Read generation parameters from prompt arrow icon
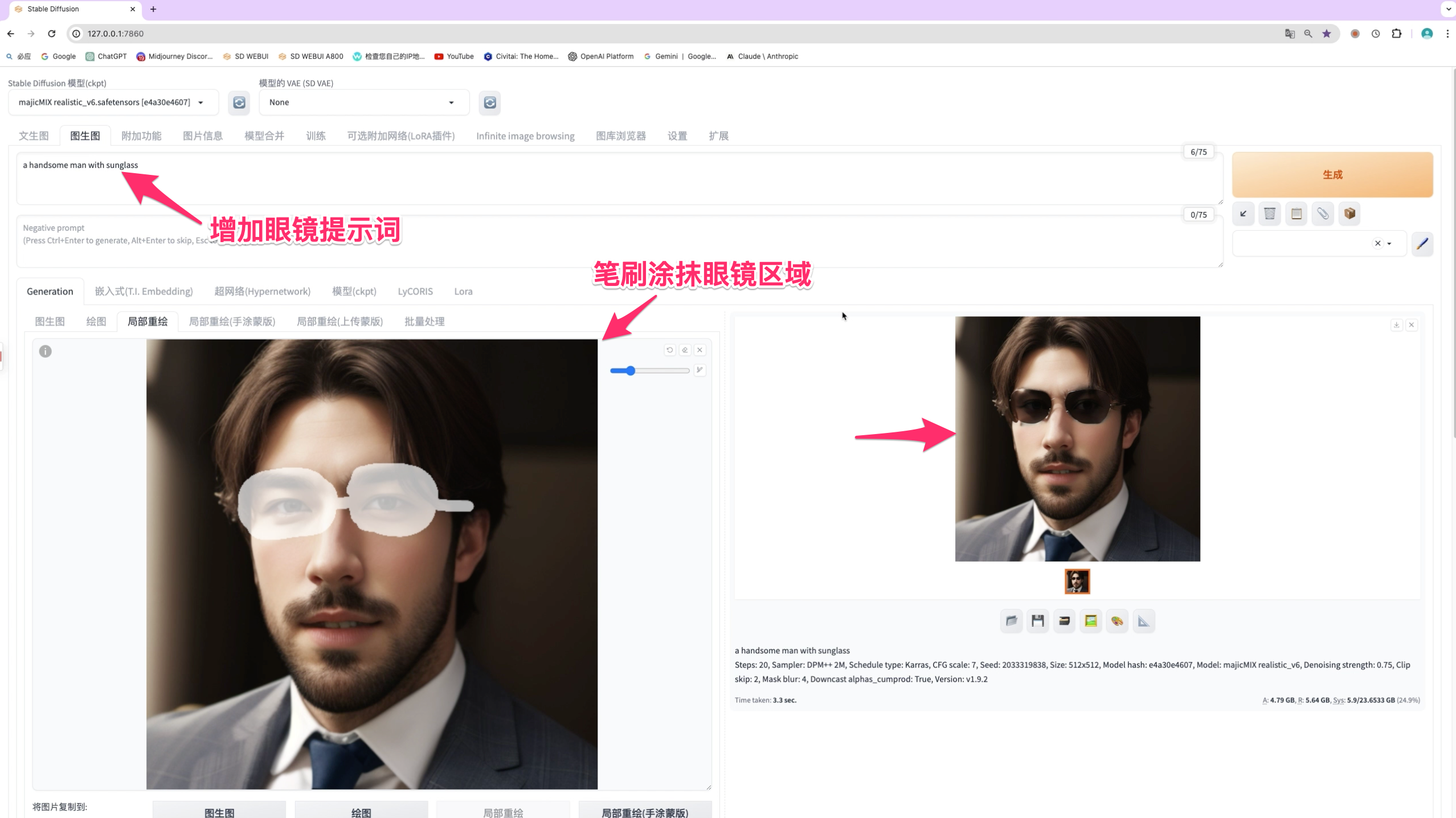Viewport: 1456px width, 818px height. click(x=1244, y=214)
